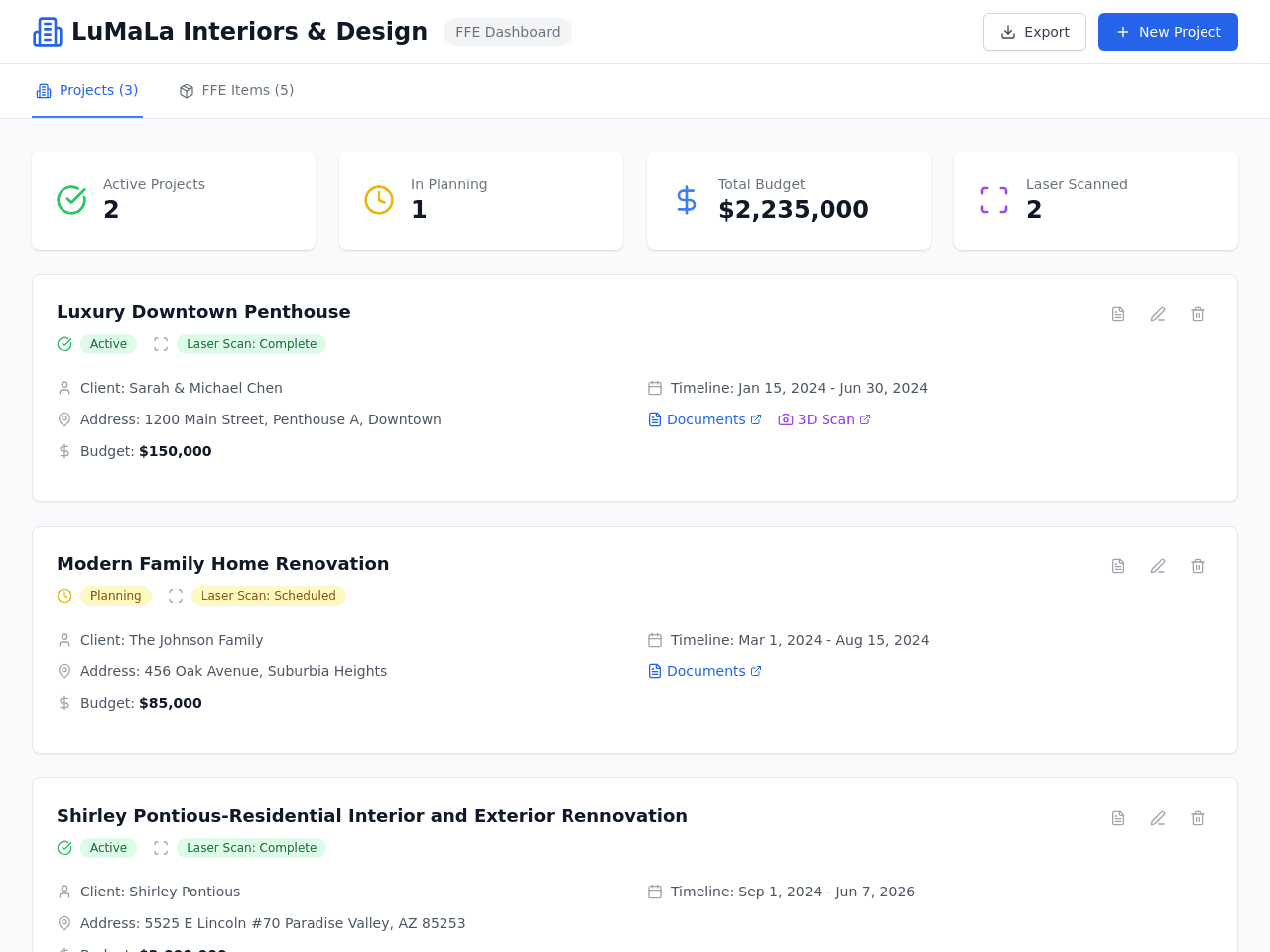Create a New Project
Screen dimensions: 1270x952
[1168, 32]
